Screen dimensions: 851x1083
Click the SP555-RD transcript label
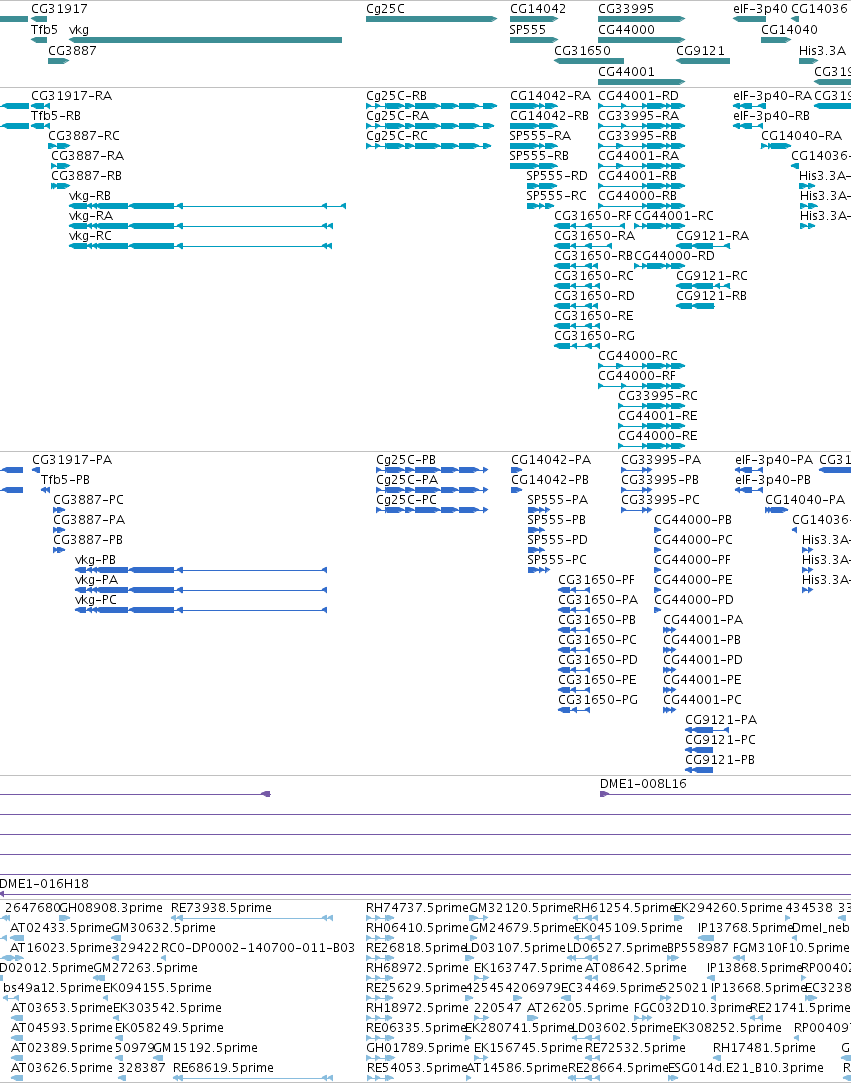click(x=557, y=176)
